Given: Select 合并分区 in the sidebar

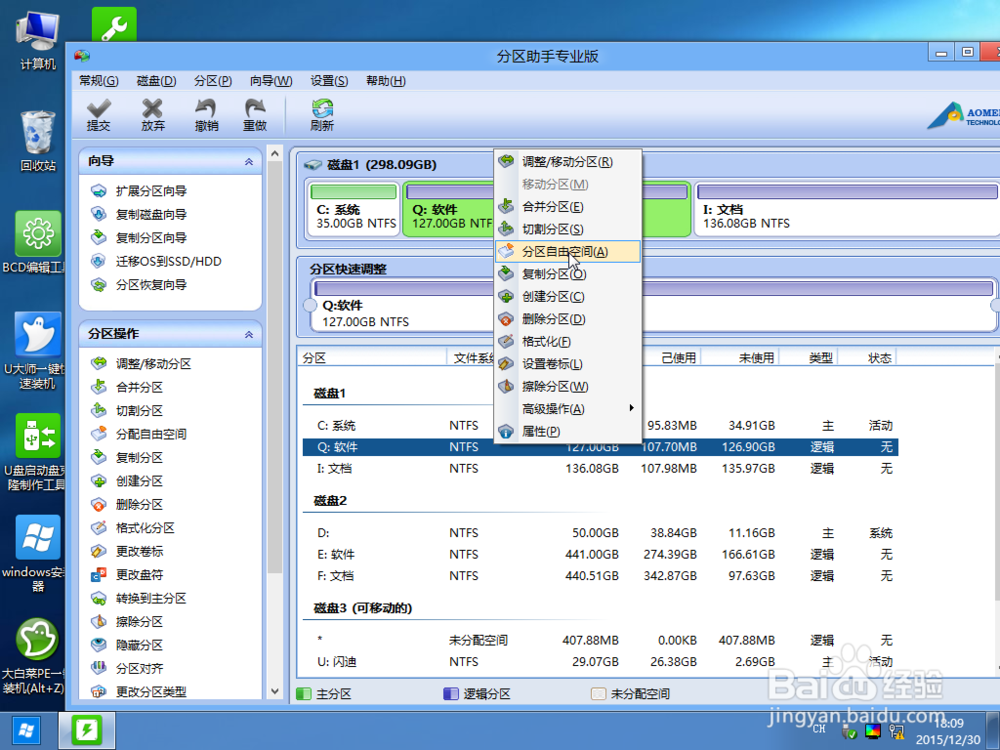Looking at the screenshot, I should point(142,386).
